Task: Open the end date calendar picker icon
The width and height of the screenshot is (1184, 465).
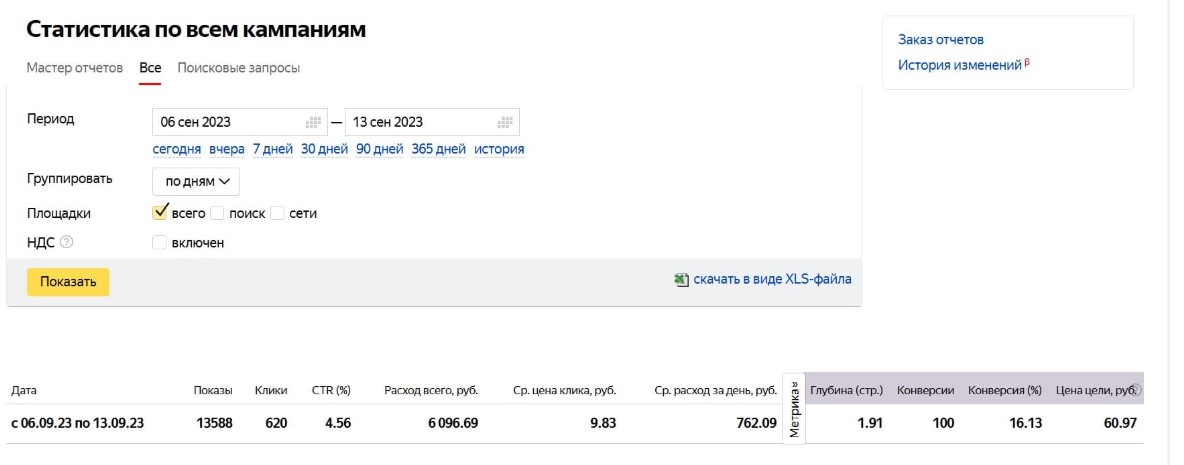Action: (x=506, y=122)
